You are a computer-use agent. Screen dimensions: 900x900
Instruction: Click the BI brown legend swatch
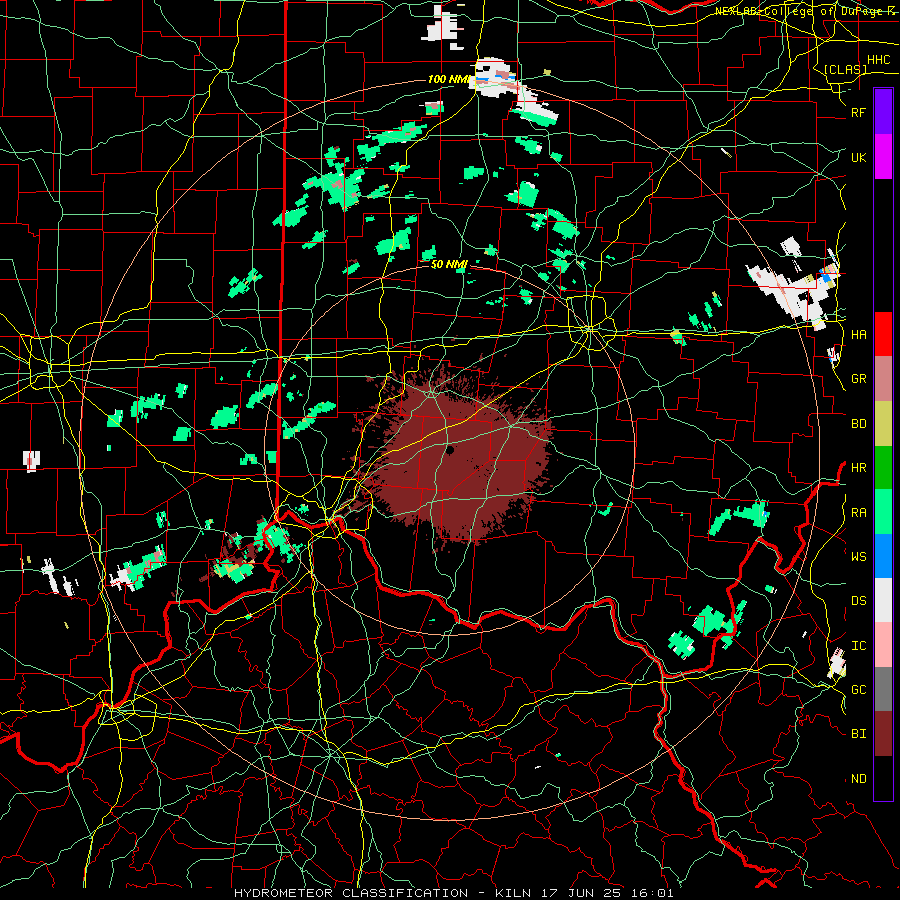point(883,734)
